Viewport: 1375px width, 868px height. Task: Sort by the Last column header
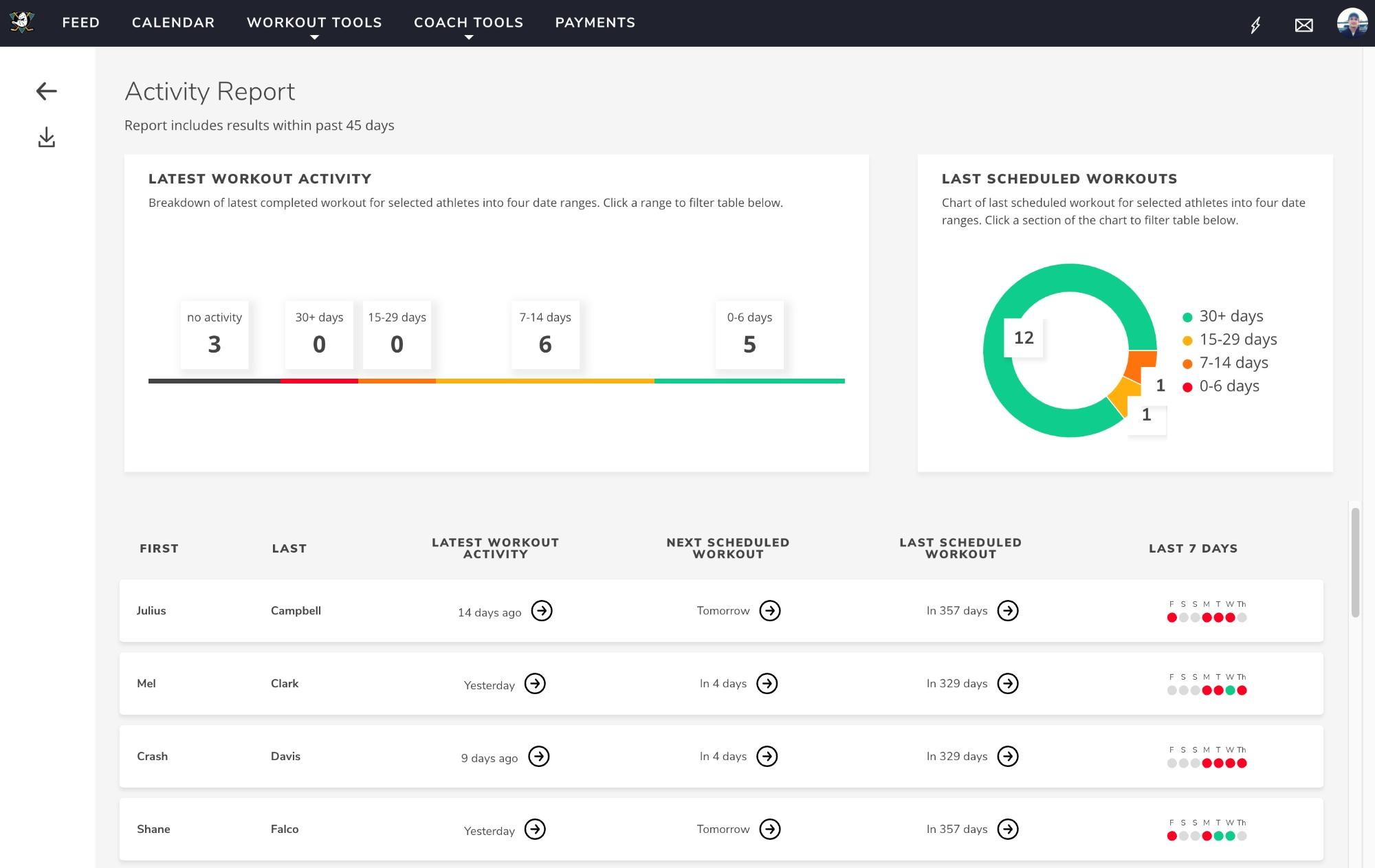click(289, 548)
